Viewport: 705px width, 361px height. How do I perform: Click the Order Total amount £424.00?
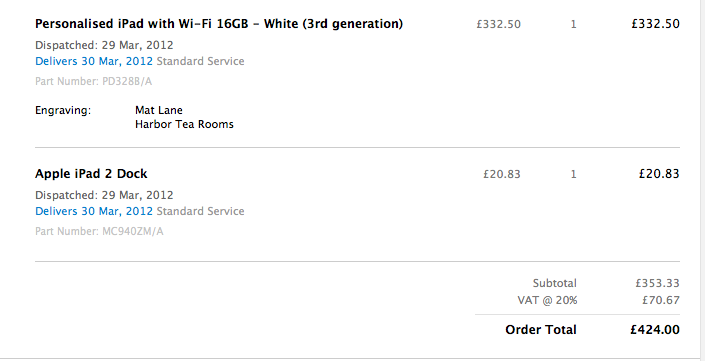coord(655,330)
